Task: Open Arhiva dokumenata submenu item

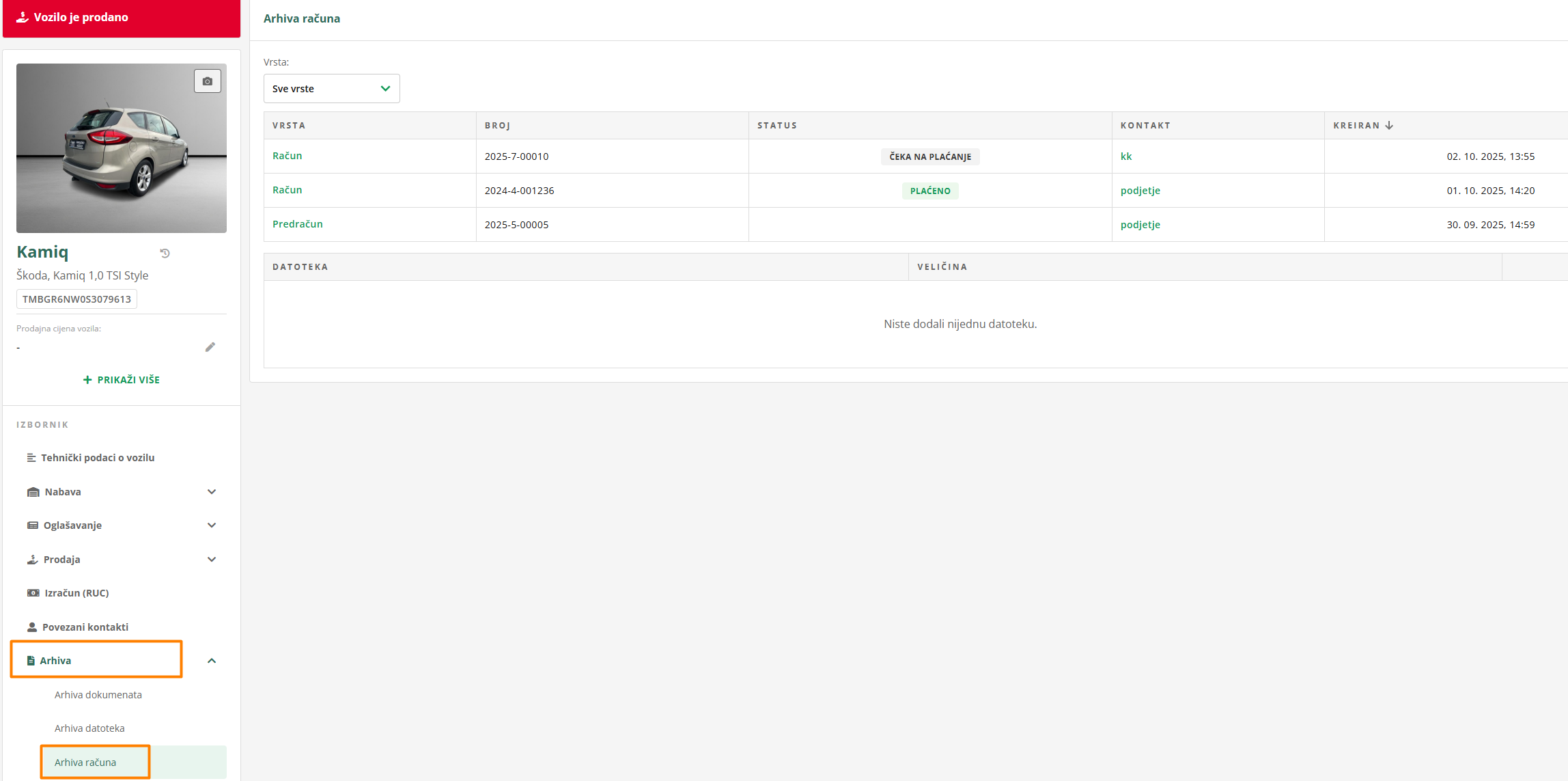Action: [98, 695]
